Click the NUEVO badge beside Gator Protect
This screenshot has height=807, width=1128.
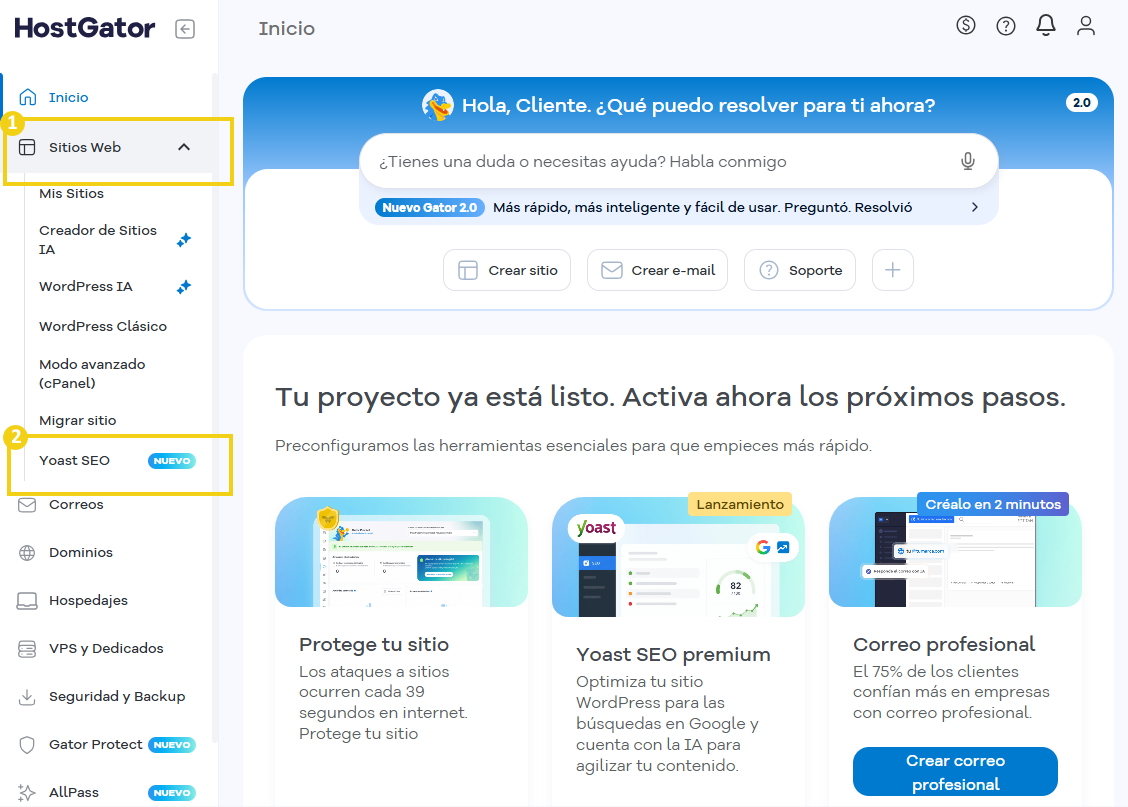coord(172,745)
